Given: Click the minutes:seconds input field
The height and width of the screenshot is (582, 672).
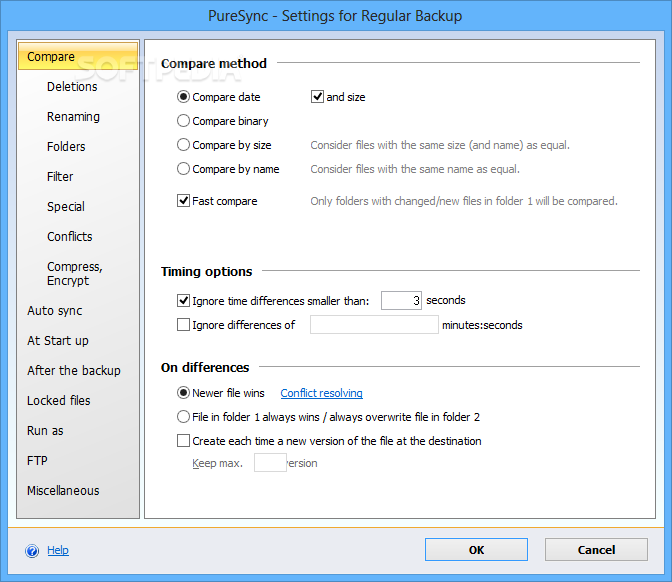Looking at the screenshot, I should coord(374,324).
